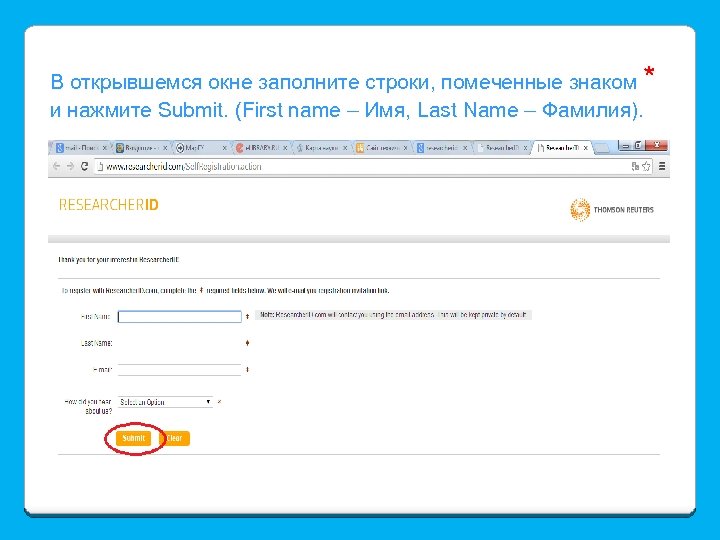Click the browser forward arrow
Image resolution: width=720 pixels, height=540 pixels.
point(70,166)
